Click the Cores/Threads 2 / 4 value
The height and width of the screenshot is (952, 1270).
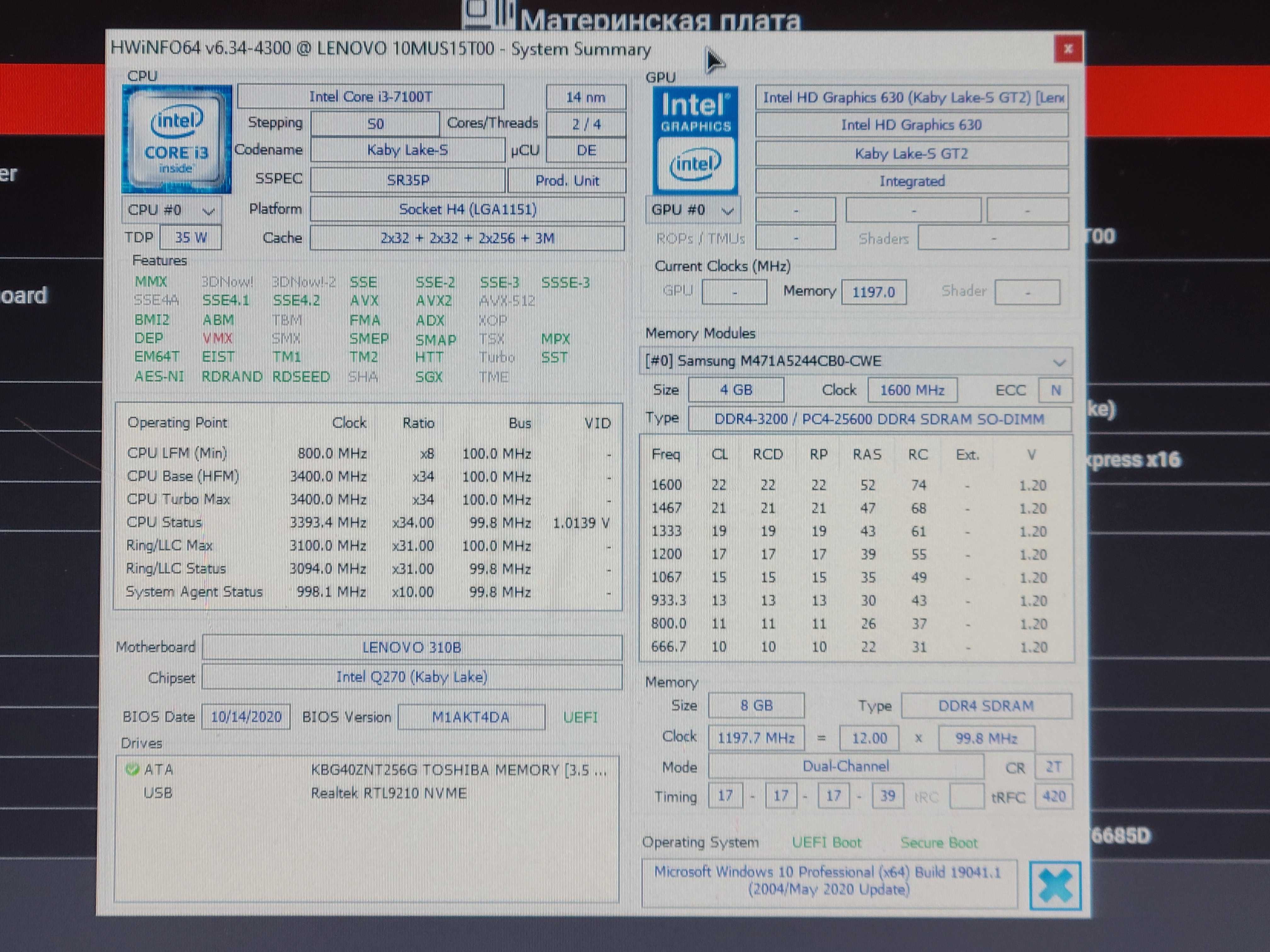586,124
